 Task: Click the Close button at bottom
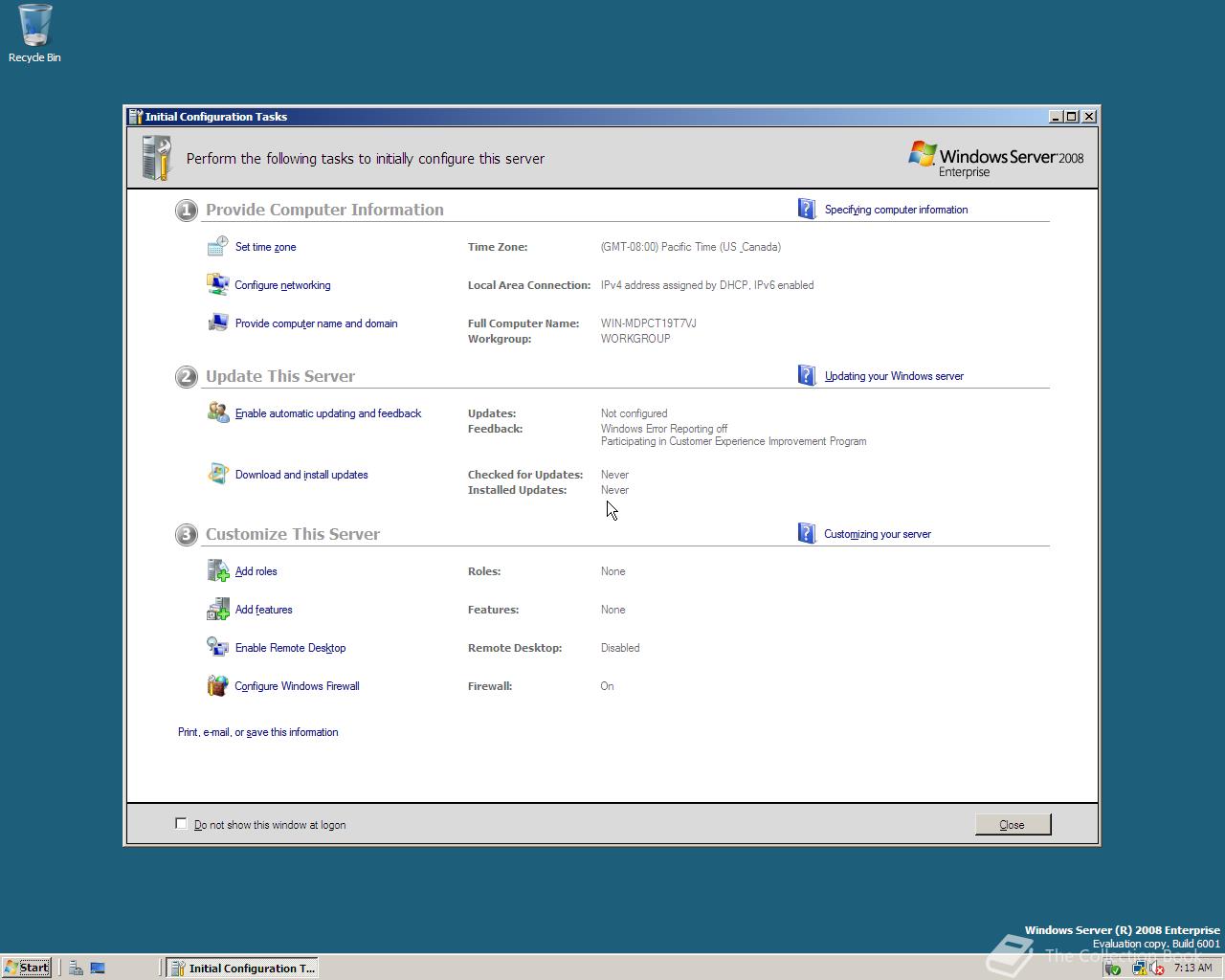pyautogui.click(x=1013, y=824)
